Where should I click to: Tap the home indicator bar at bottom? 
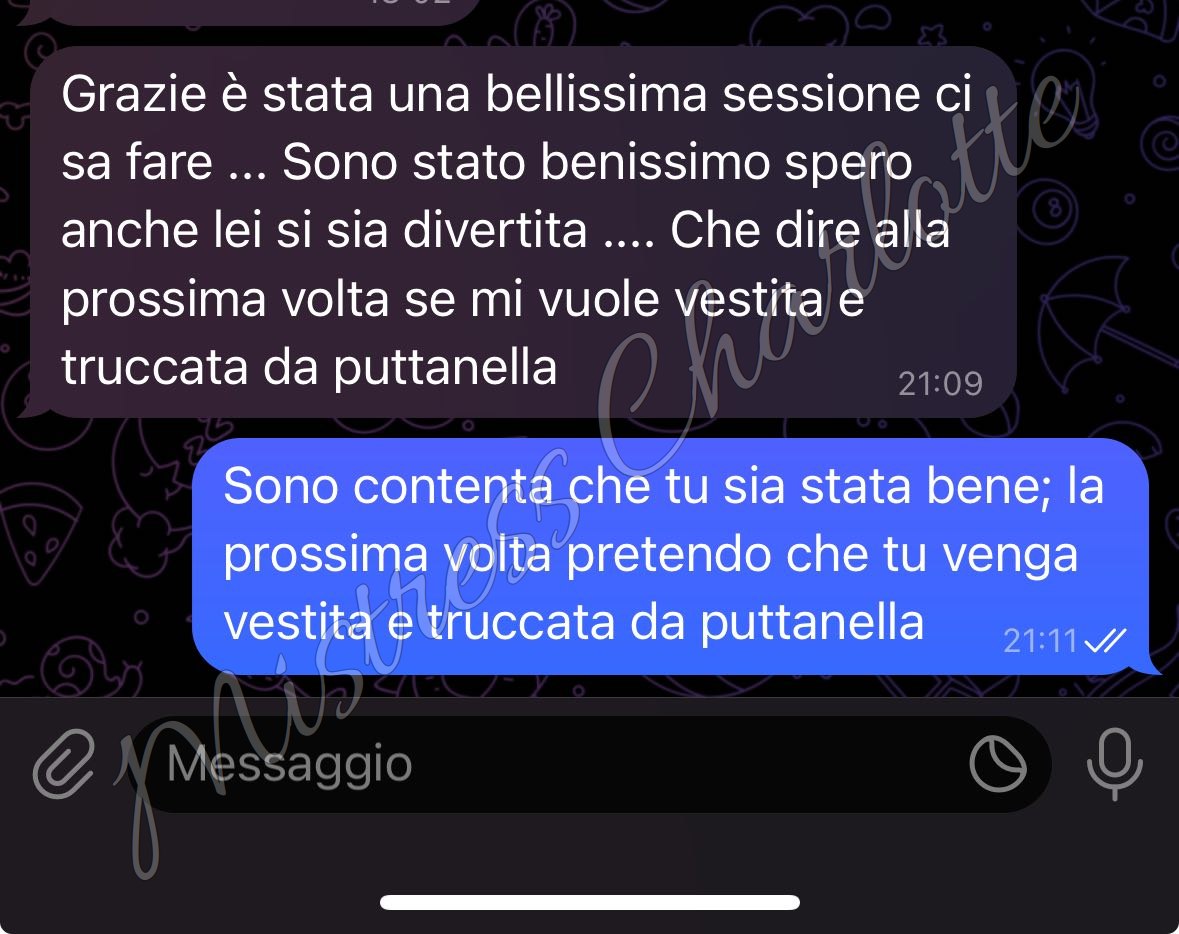pyautogui.click(x=590, y=902)
